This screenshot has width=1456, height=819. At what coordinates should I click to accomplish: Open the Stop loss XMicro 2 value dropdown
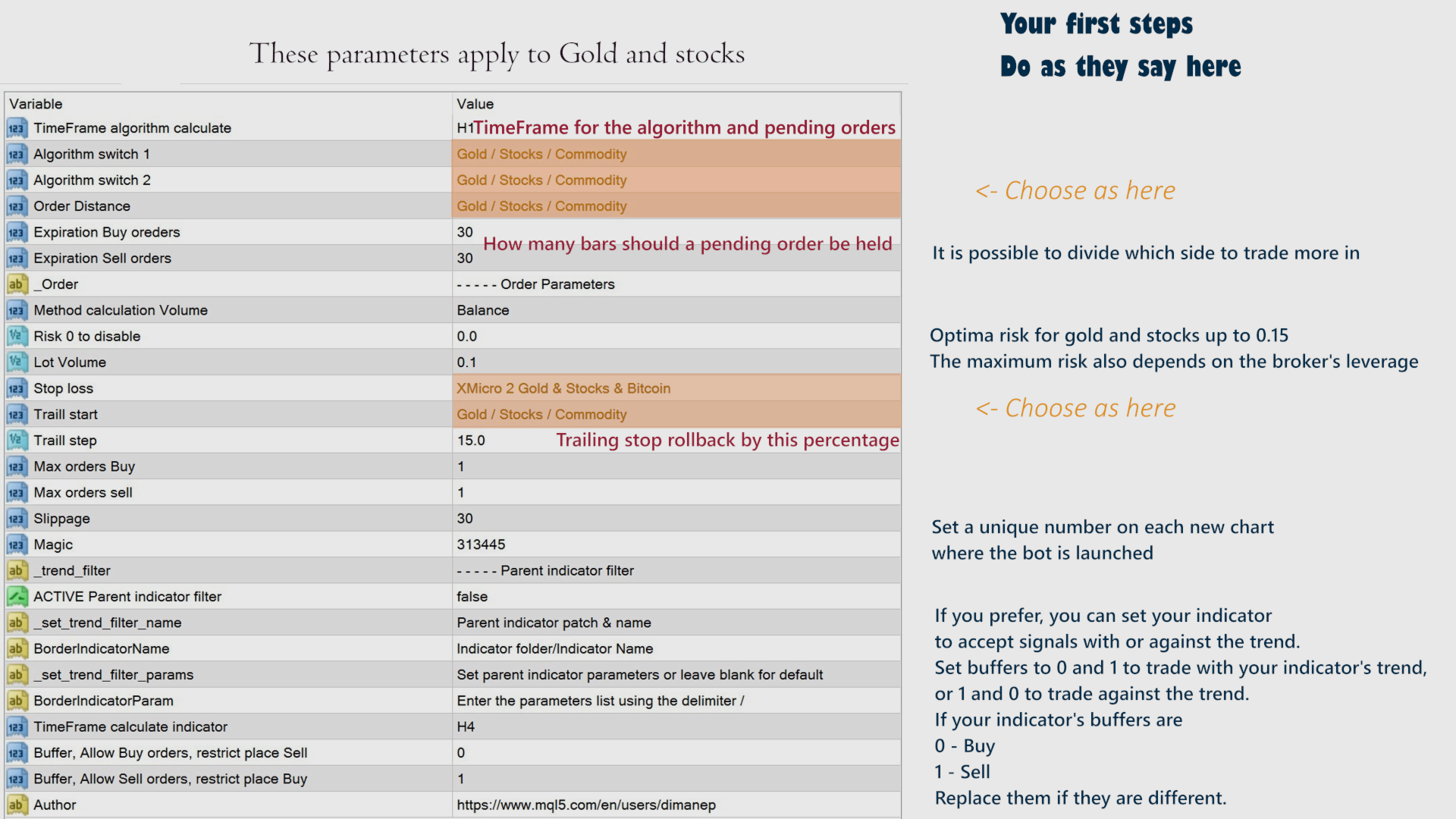pos(675,388)
